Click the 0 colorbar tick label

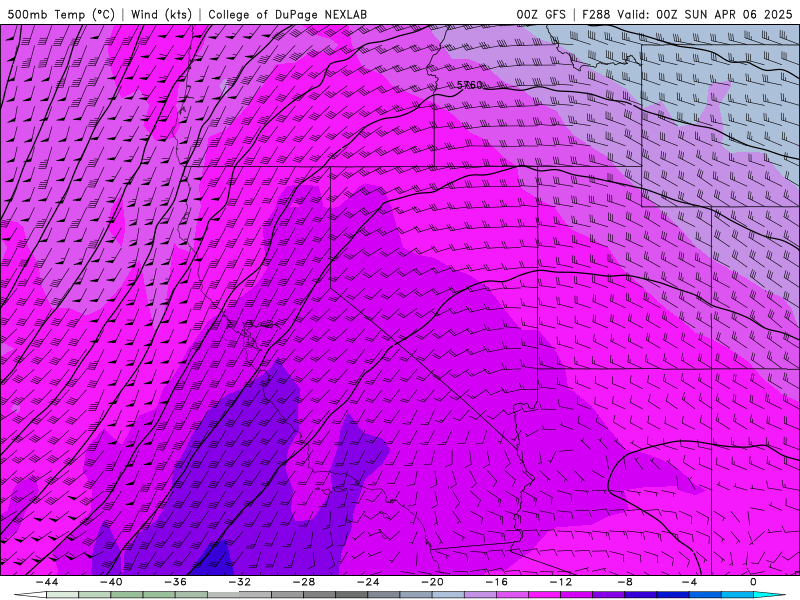(754, 582)
